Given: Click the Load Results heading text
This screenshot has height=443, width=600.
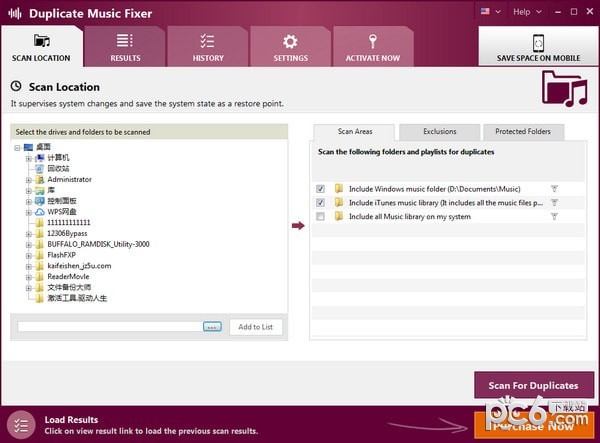Looking at the screenshot, I should (71, 420).
